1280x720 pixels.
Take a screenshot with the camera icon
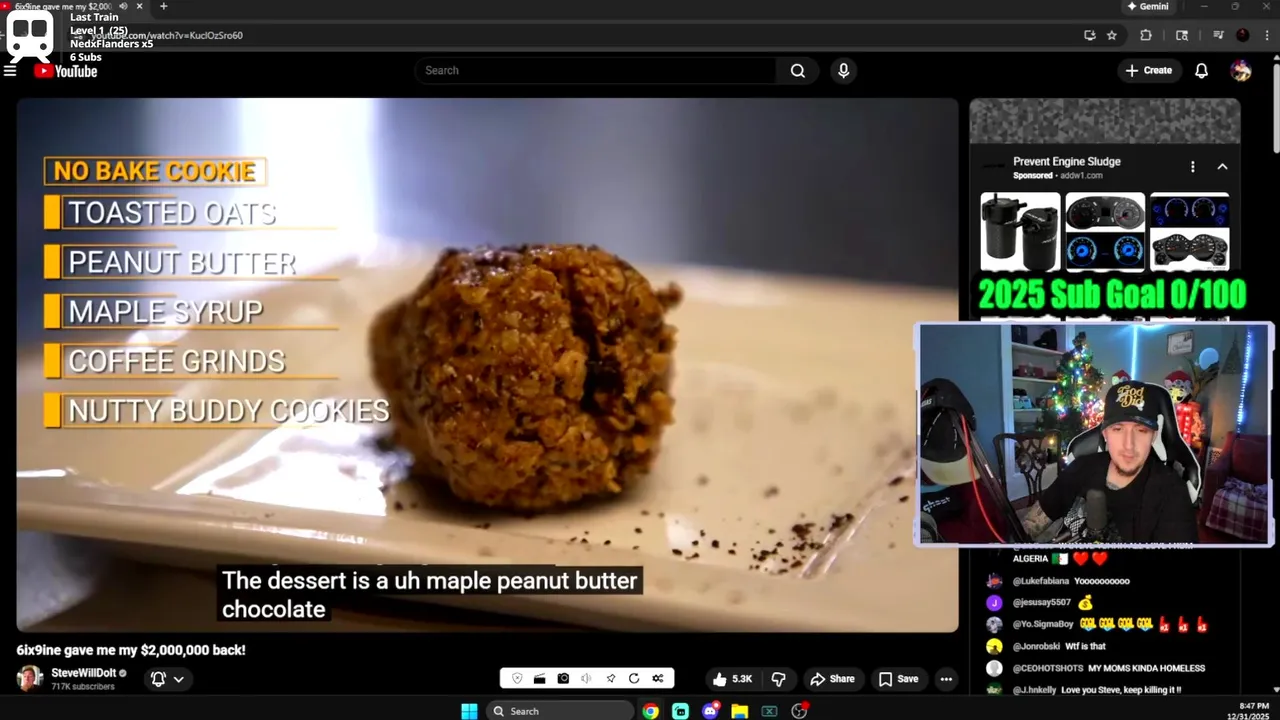click(563, 678)
